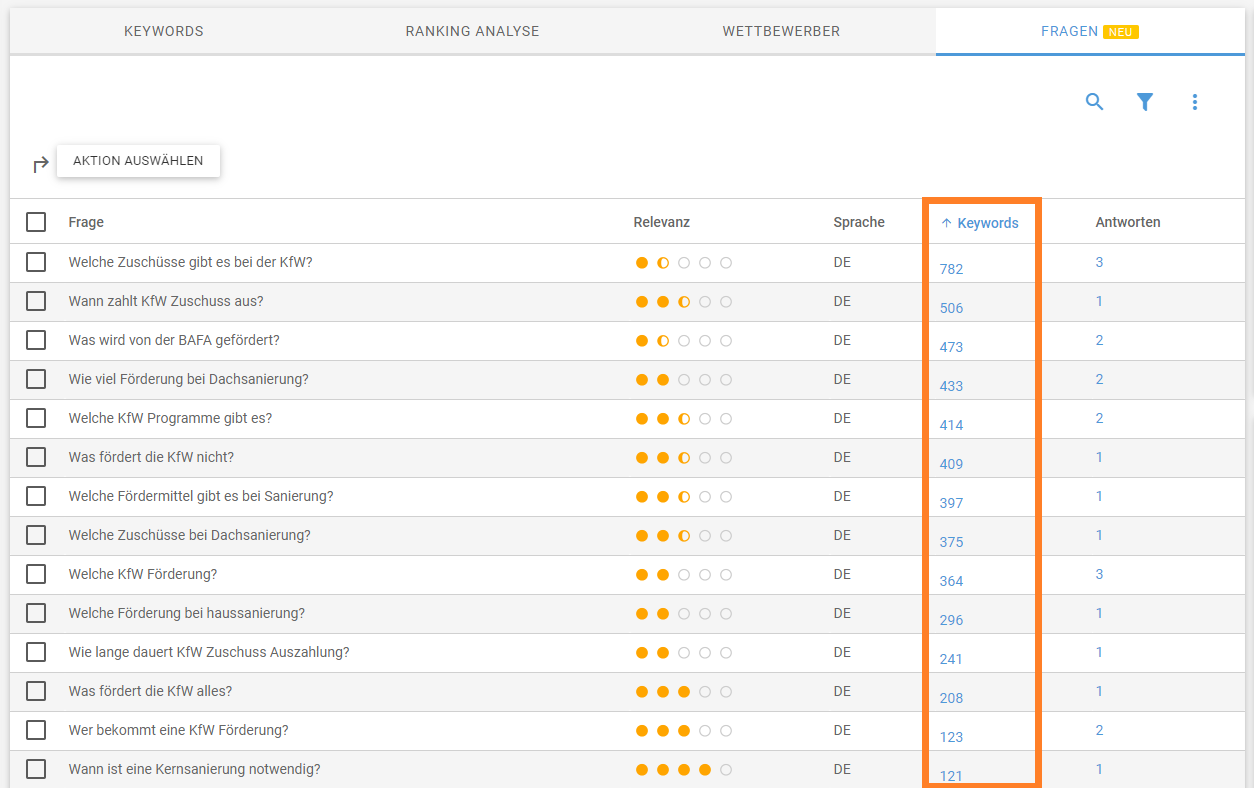Image resolution: width=1254 pixels, height=788 pixels.
Task: Open the keyword count 409
Action: (x=951, y=464)
